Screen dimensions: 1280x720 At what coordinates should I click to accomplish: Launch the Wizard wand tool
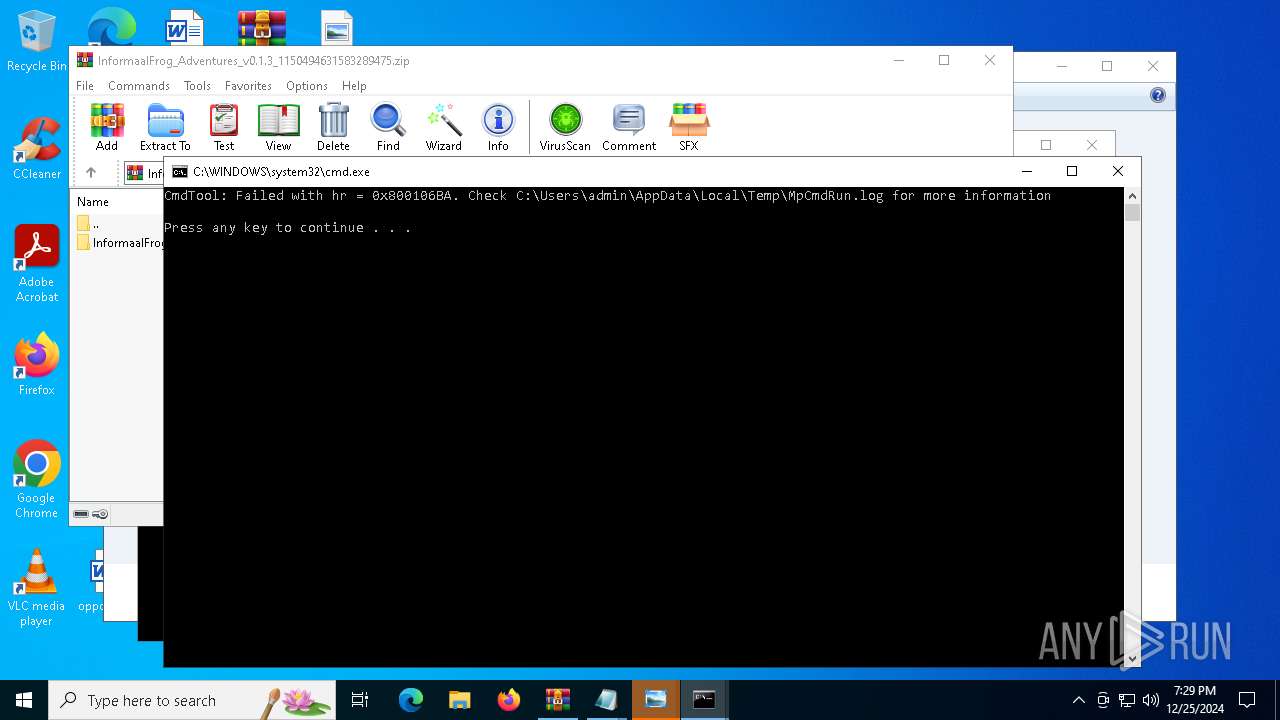443,127
